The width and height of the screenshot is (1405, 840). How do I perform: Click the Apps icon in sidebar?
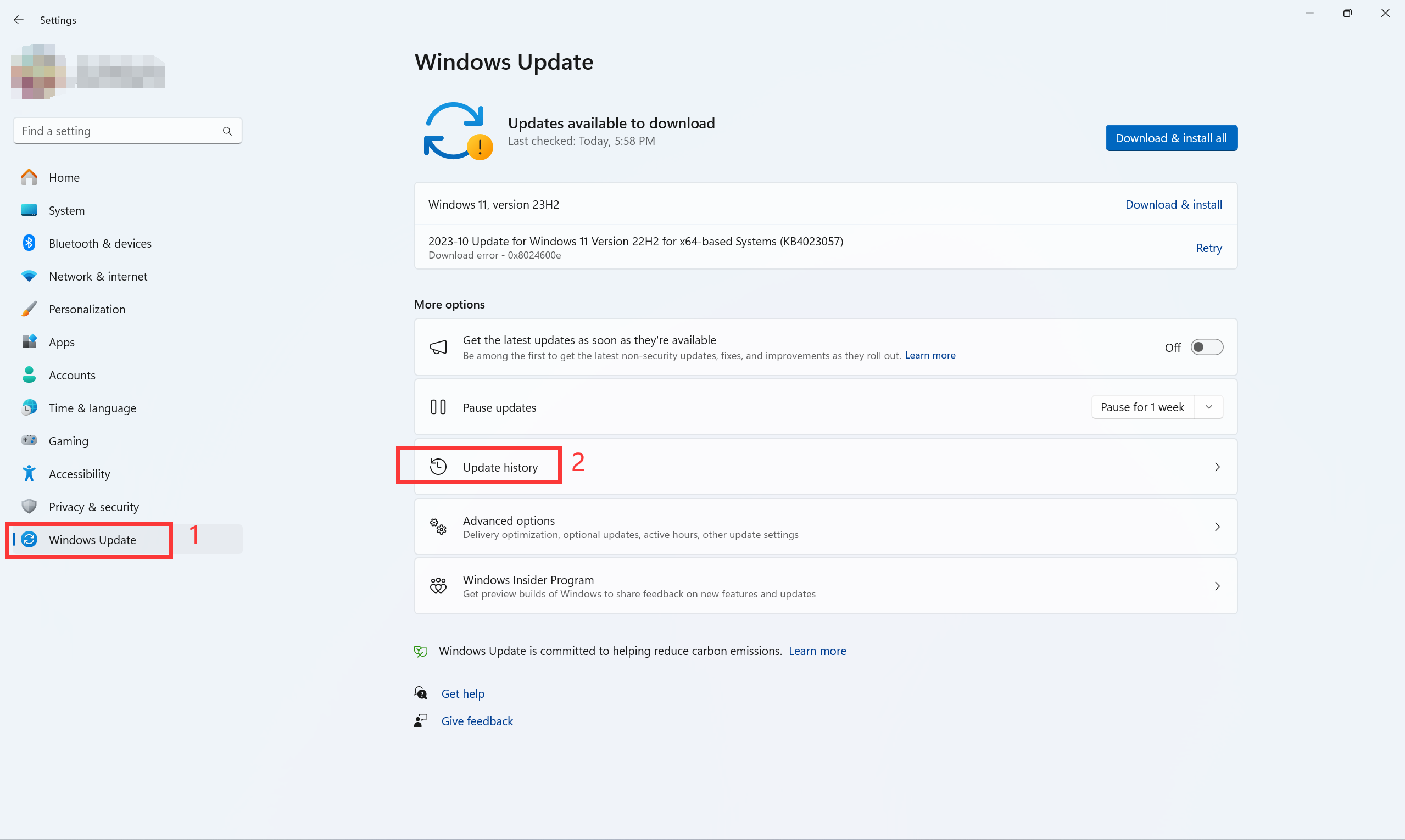[x=29, y=342]
